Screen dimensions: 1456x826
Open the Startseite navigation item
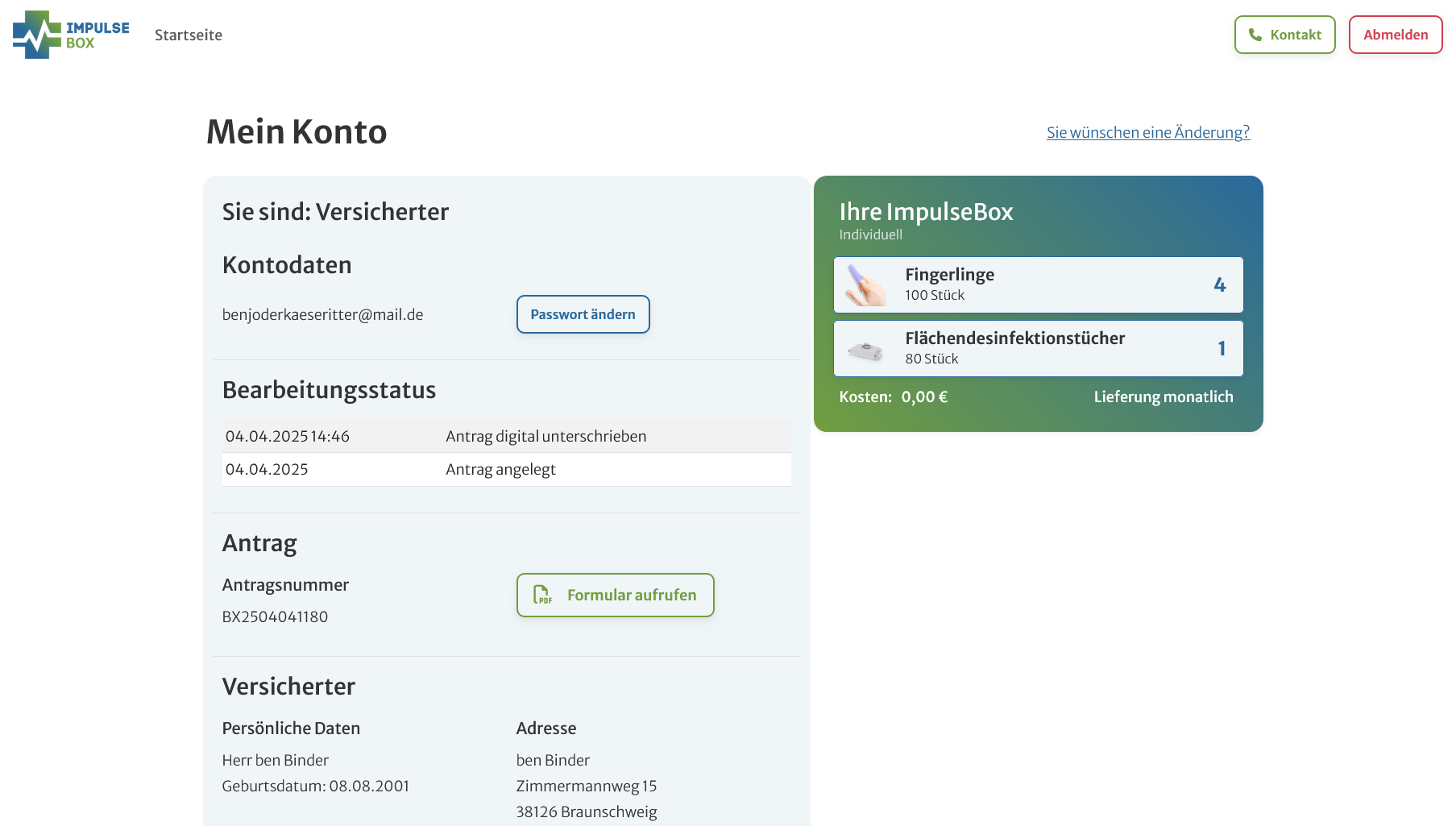tap(189, 35)
